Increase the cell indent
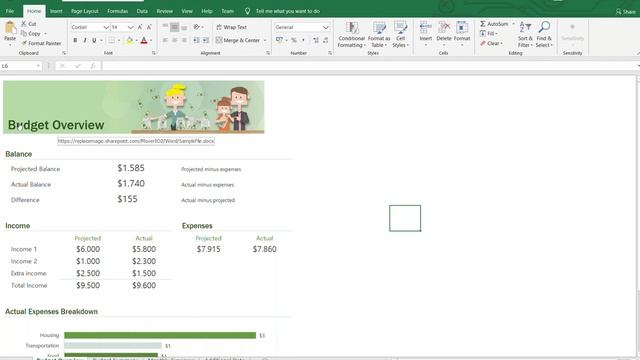The image size is (640, 360). [x=206, y=40]
